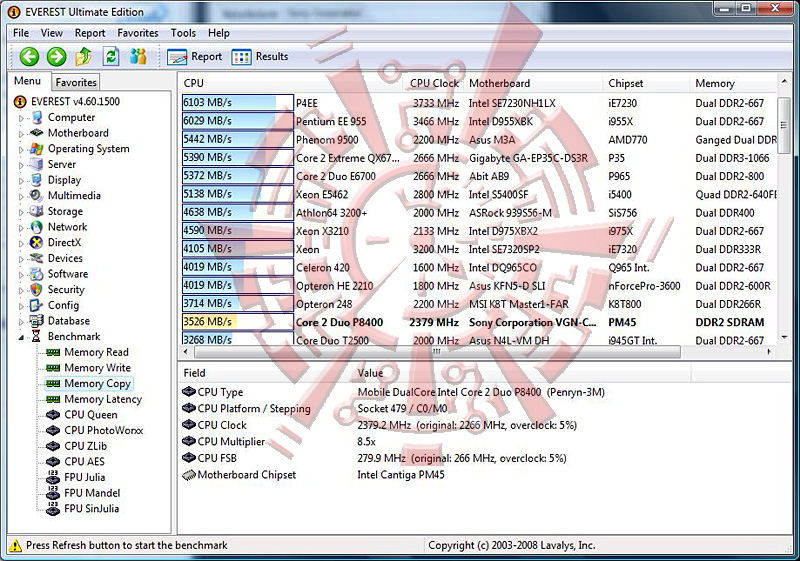This screenshot has height=561, width=800.
Task: Click the Manage users people icon
Action: (138, 56)
